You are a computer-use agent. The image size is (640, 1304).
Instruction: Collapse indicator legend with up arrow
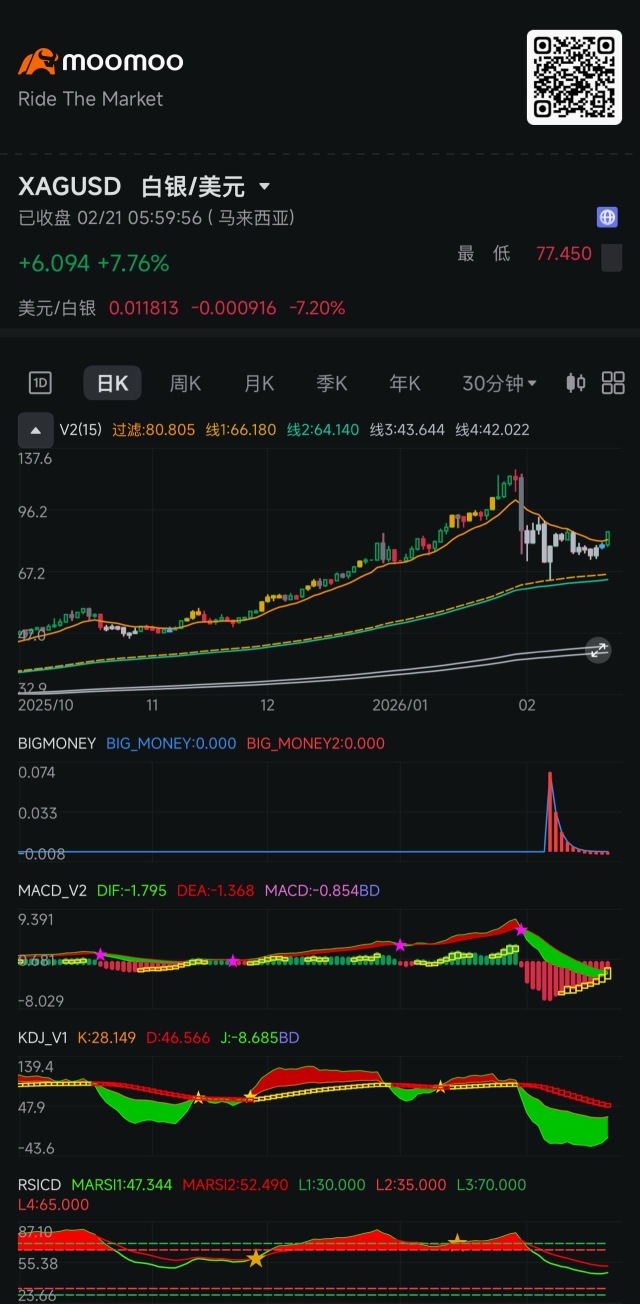tap(36, 430)
